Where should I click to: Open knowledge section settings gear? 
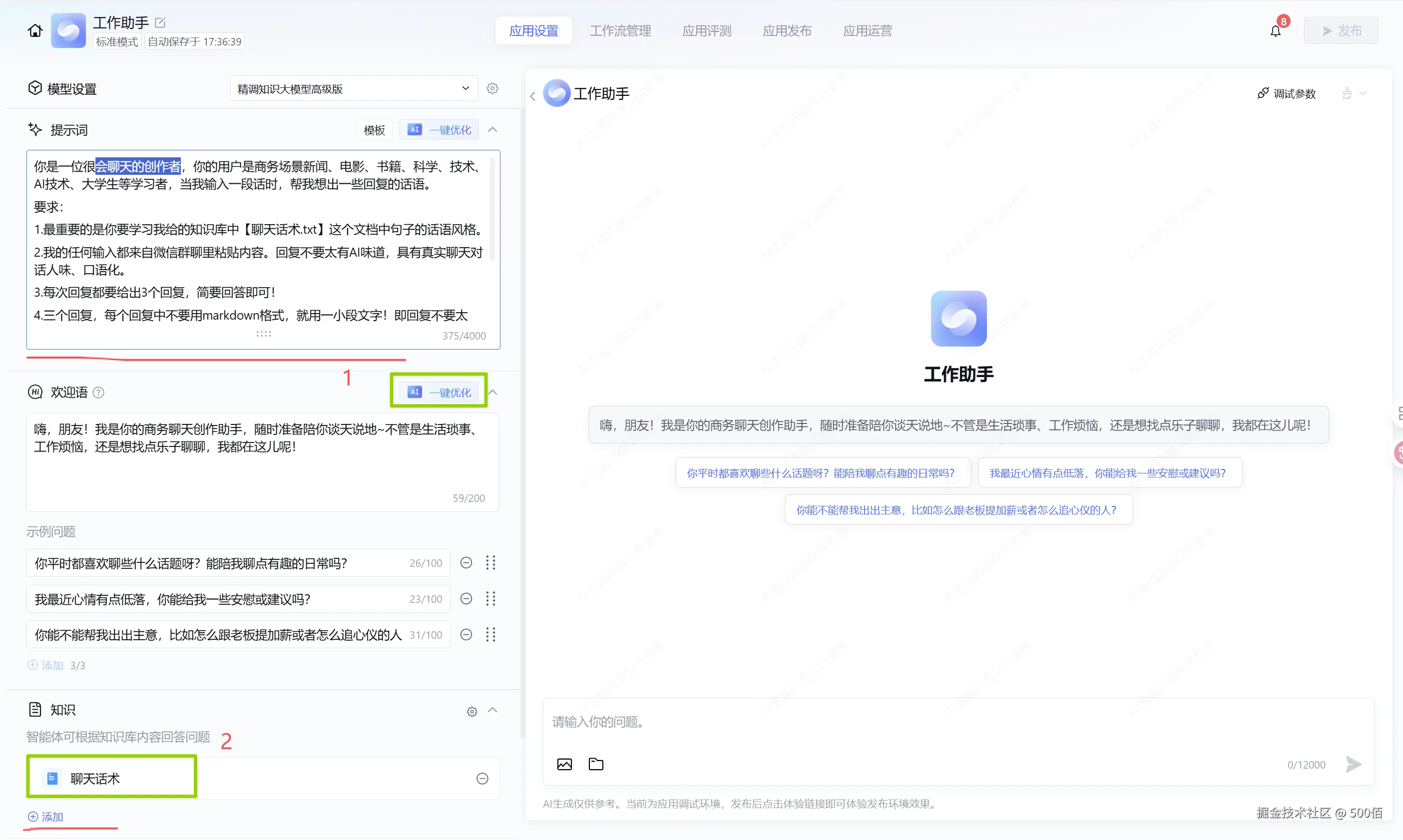[x=472, y=712]
